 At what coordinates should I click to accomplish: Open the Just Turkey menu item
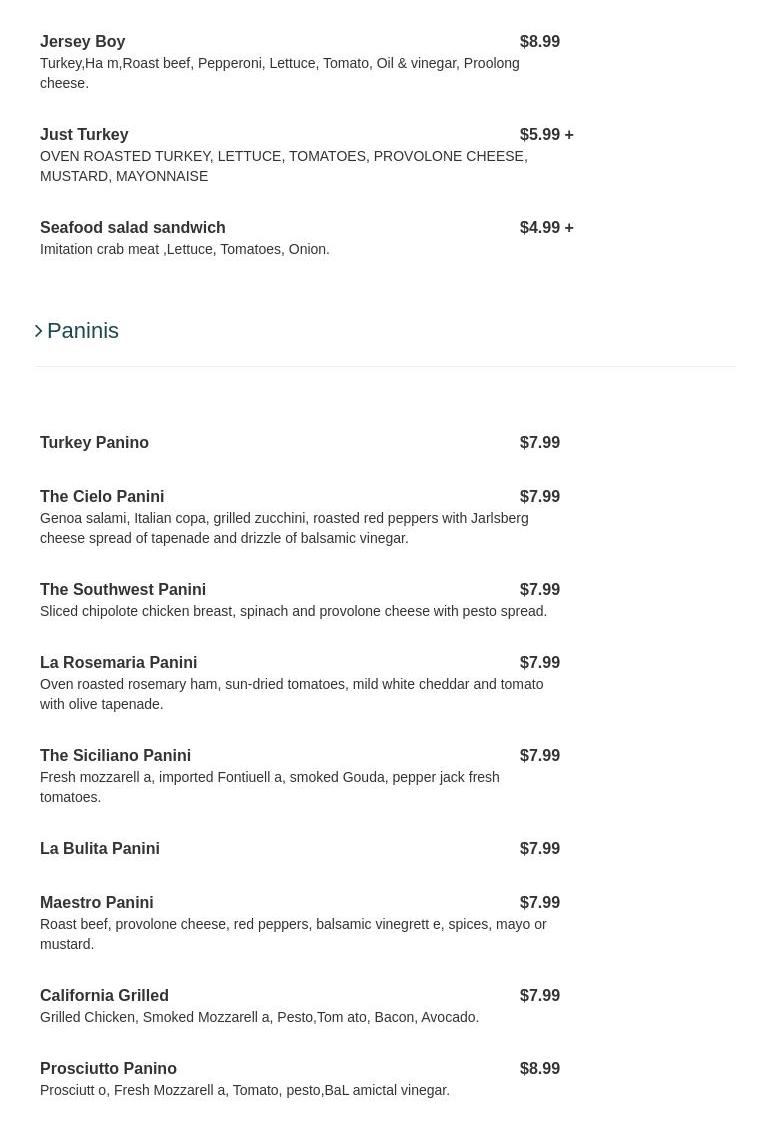point(84,135)
